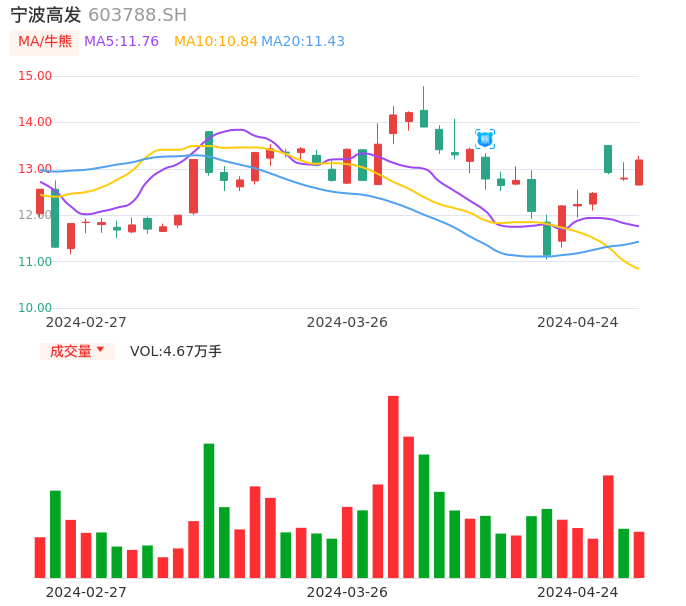Toggle the MA5 moving average label
Screen dimensions: 686x606
pyautogui.click(x=121, y=42)
